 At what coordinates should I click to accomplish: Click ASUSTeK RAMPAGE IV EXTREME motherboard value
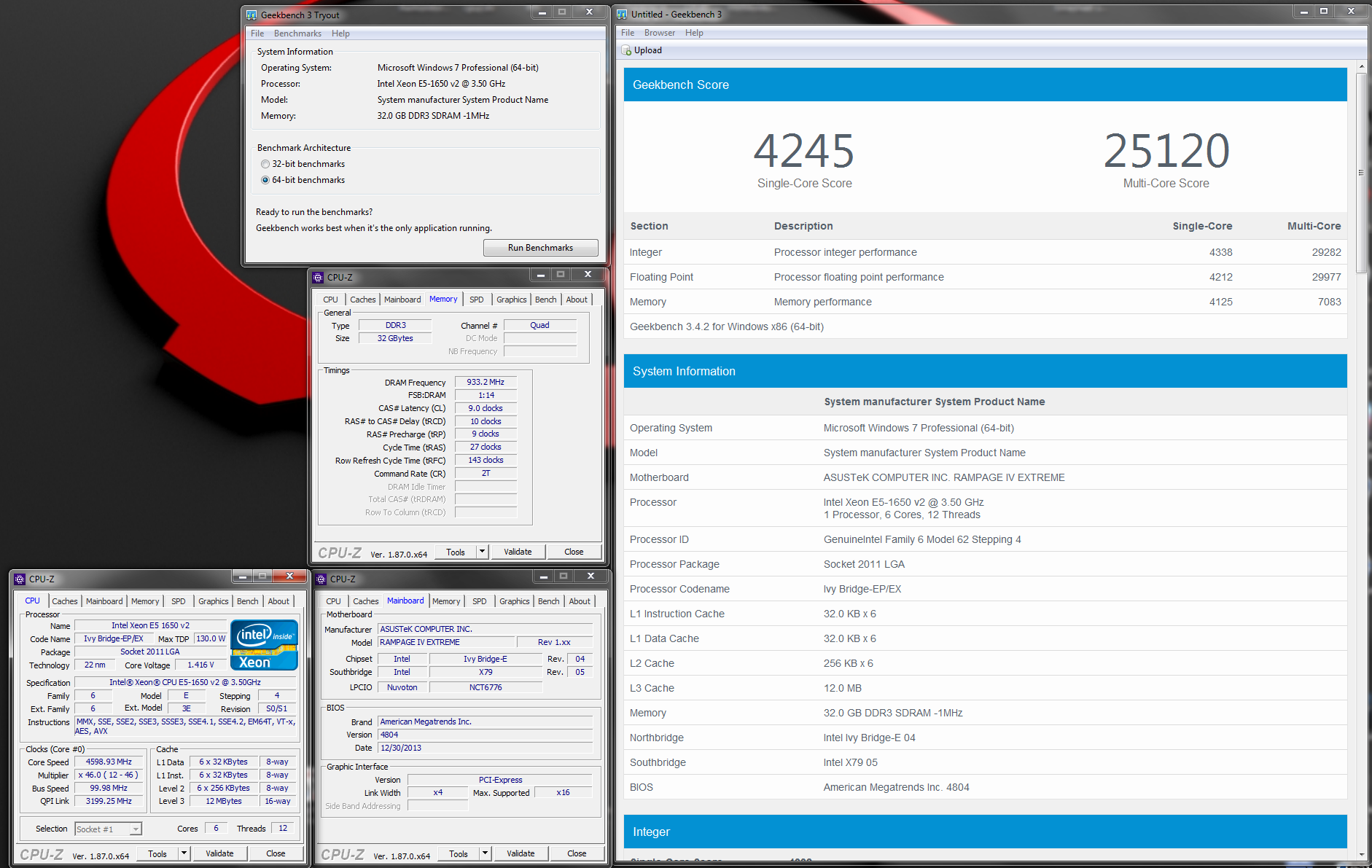[x=944, y=477]
